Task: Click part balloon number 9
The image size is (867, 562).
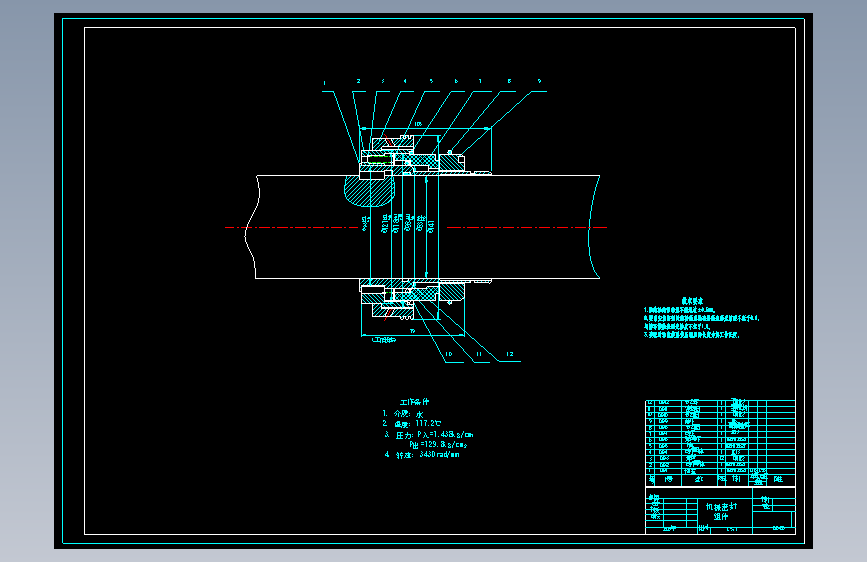Action: 540,81
